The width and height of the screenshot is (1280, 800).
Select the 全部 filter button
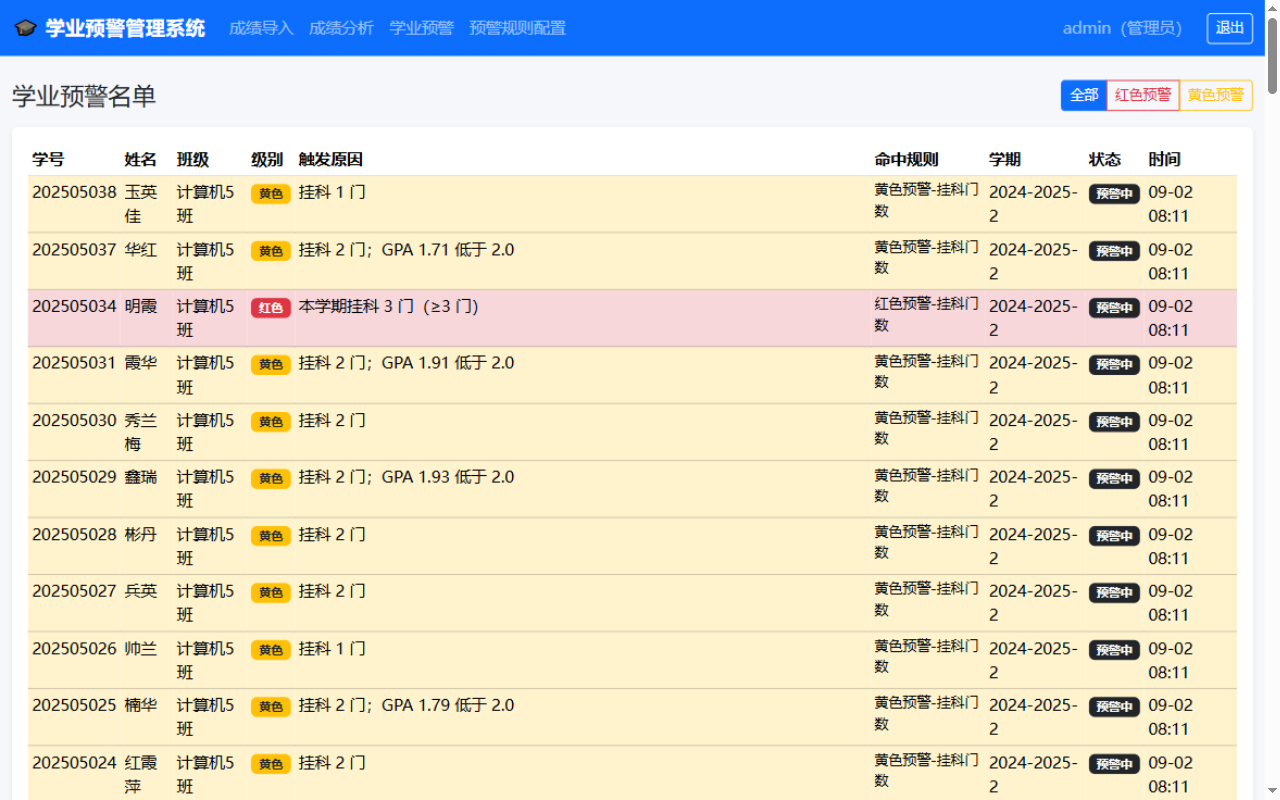[x=1084, y=95]
